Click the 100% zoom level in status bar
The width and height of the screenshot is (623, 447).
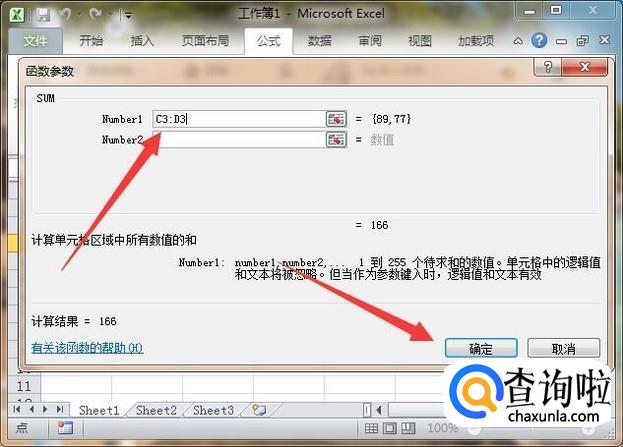tap(443, 428)
